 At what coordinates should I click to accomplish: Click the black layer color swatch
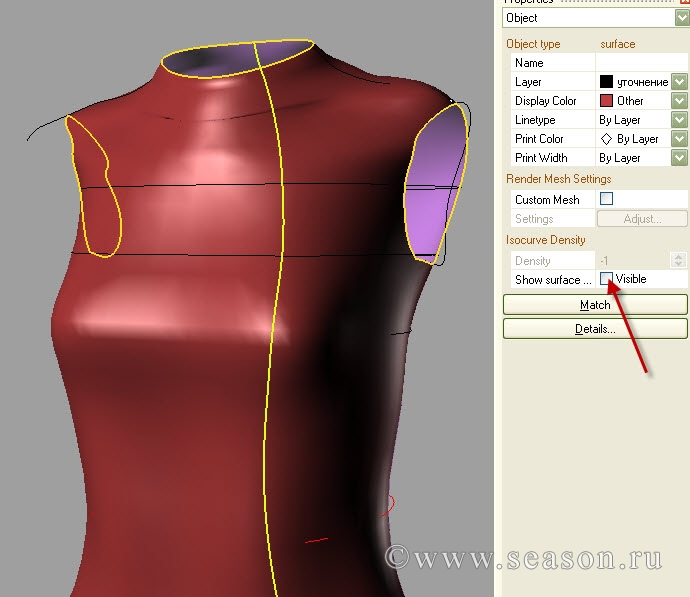click(606, 82)
